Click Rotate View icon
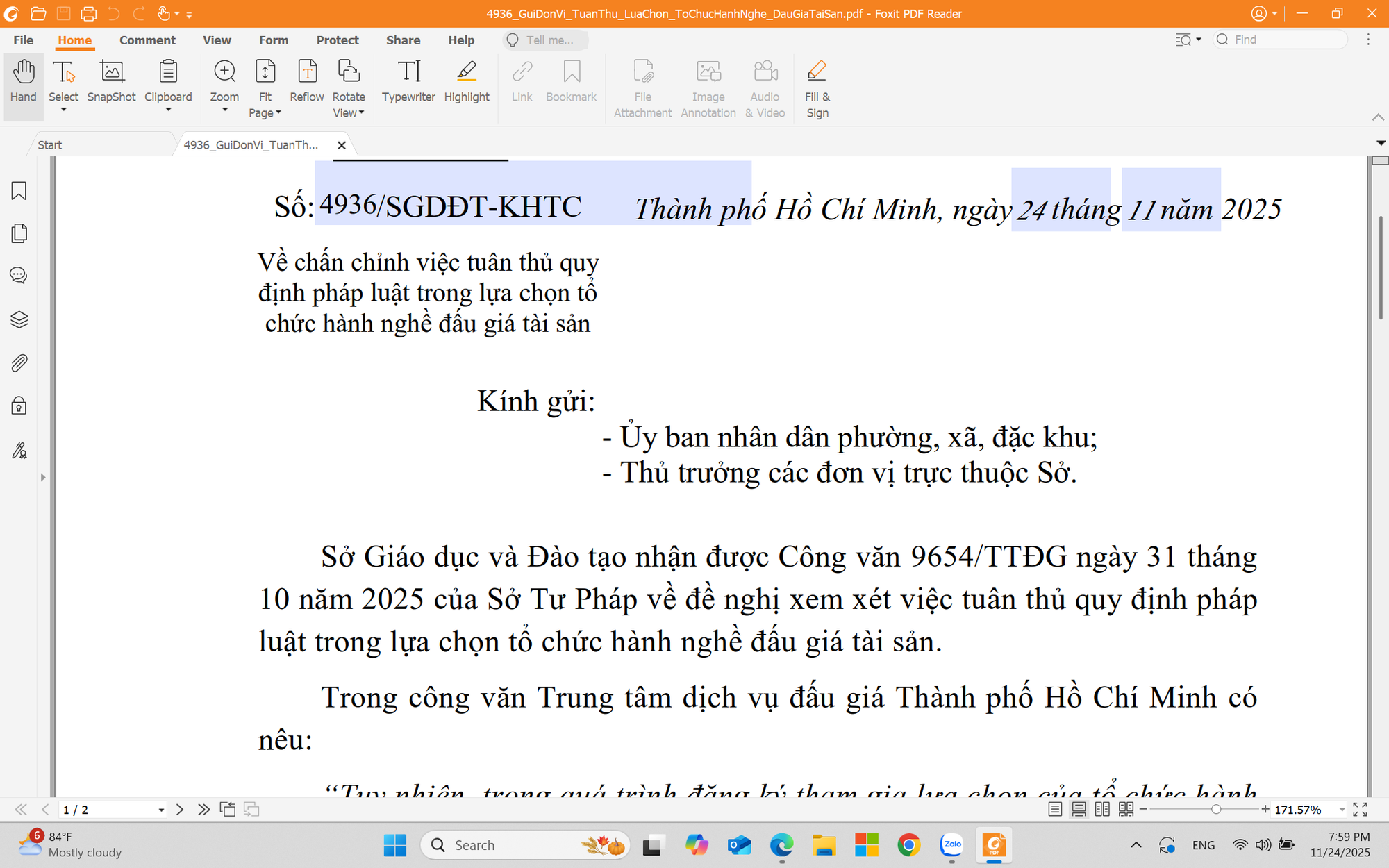Viewport: 1389px width, 868px height. pyautogui.click(x=349, y=72)
